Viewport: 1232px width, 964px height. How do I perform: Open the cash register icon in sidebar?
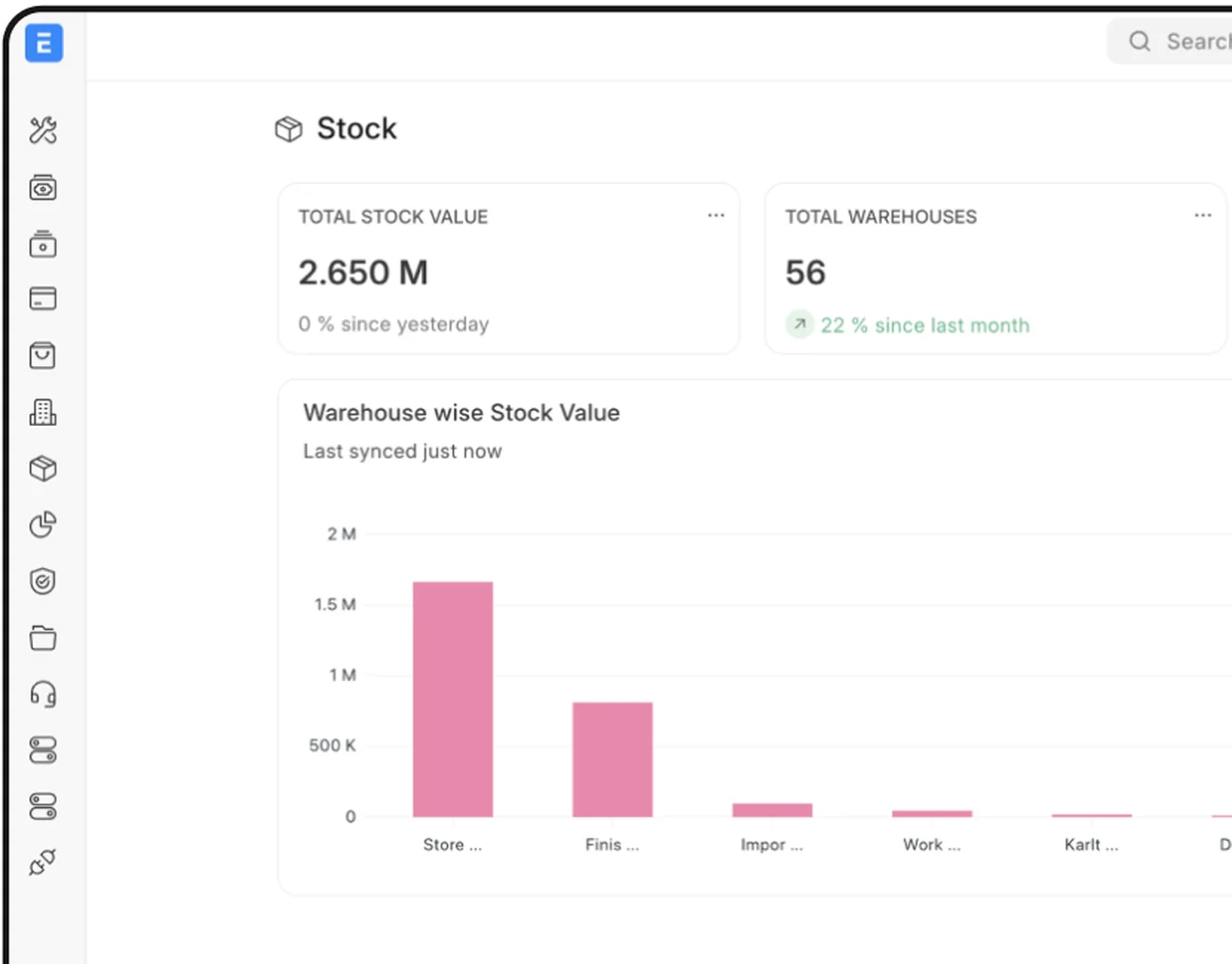43,244
